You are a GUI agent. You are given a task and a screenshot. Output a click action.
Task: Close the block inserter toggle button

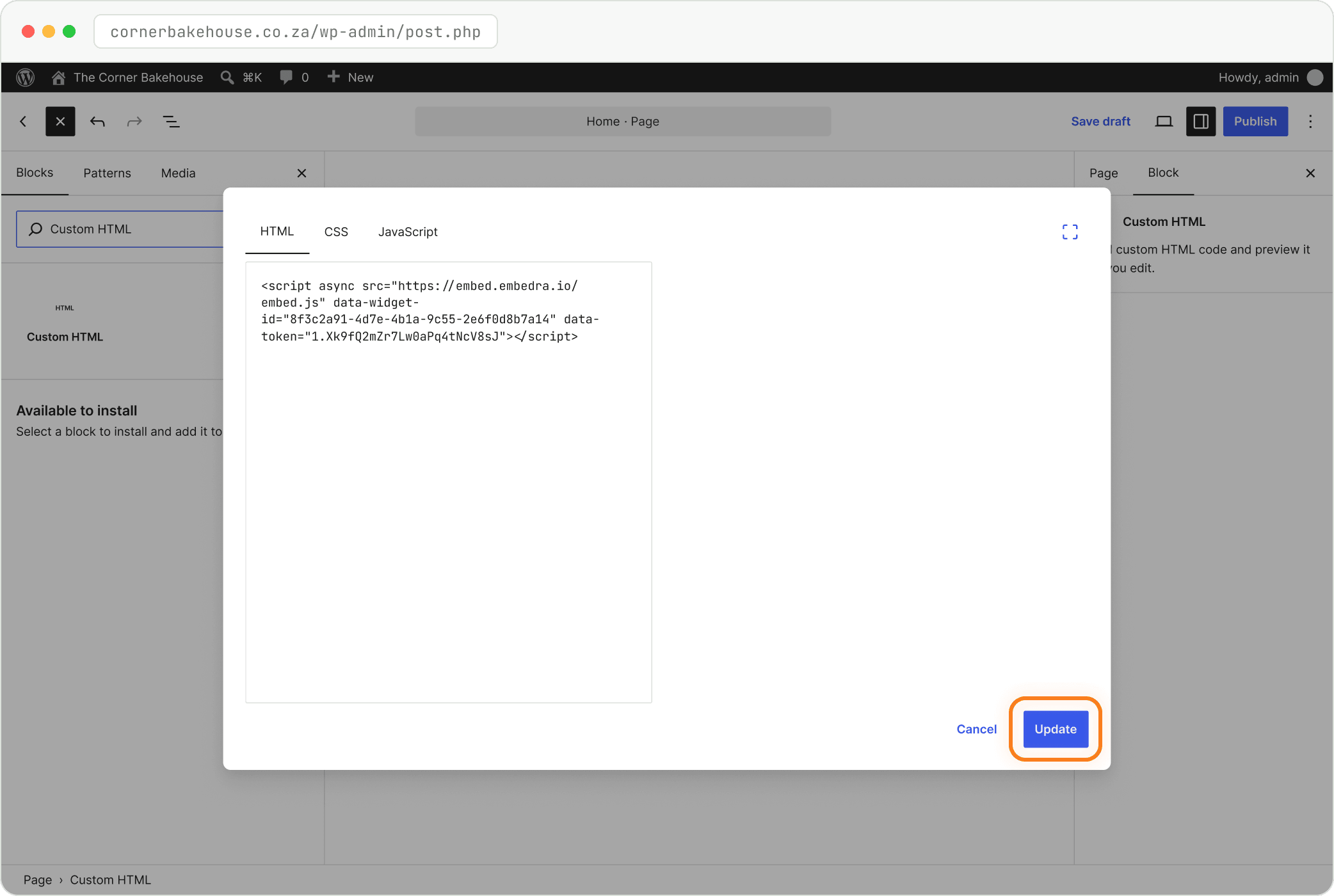(60, 122)
